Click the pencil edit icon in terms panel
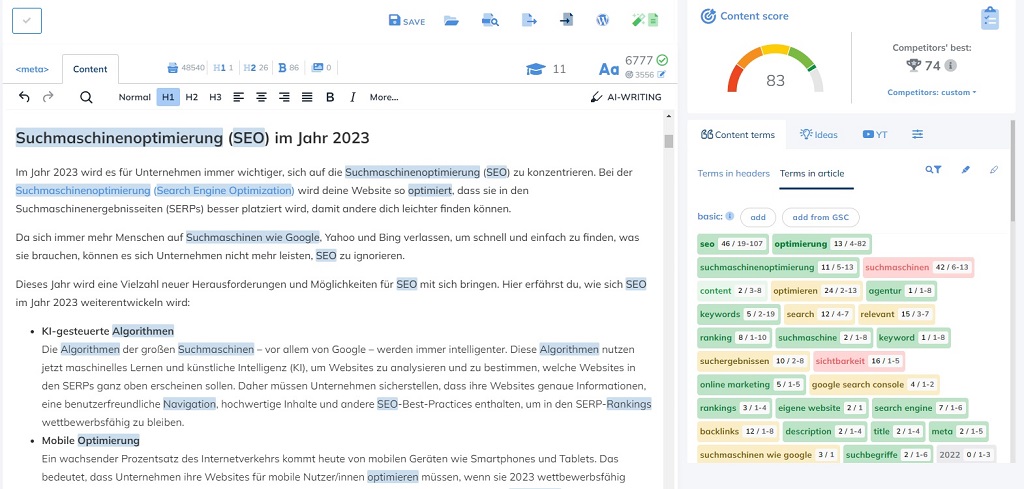This screenshot has height=489, width=1024. (995, 170)
